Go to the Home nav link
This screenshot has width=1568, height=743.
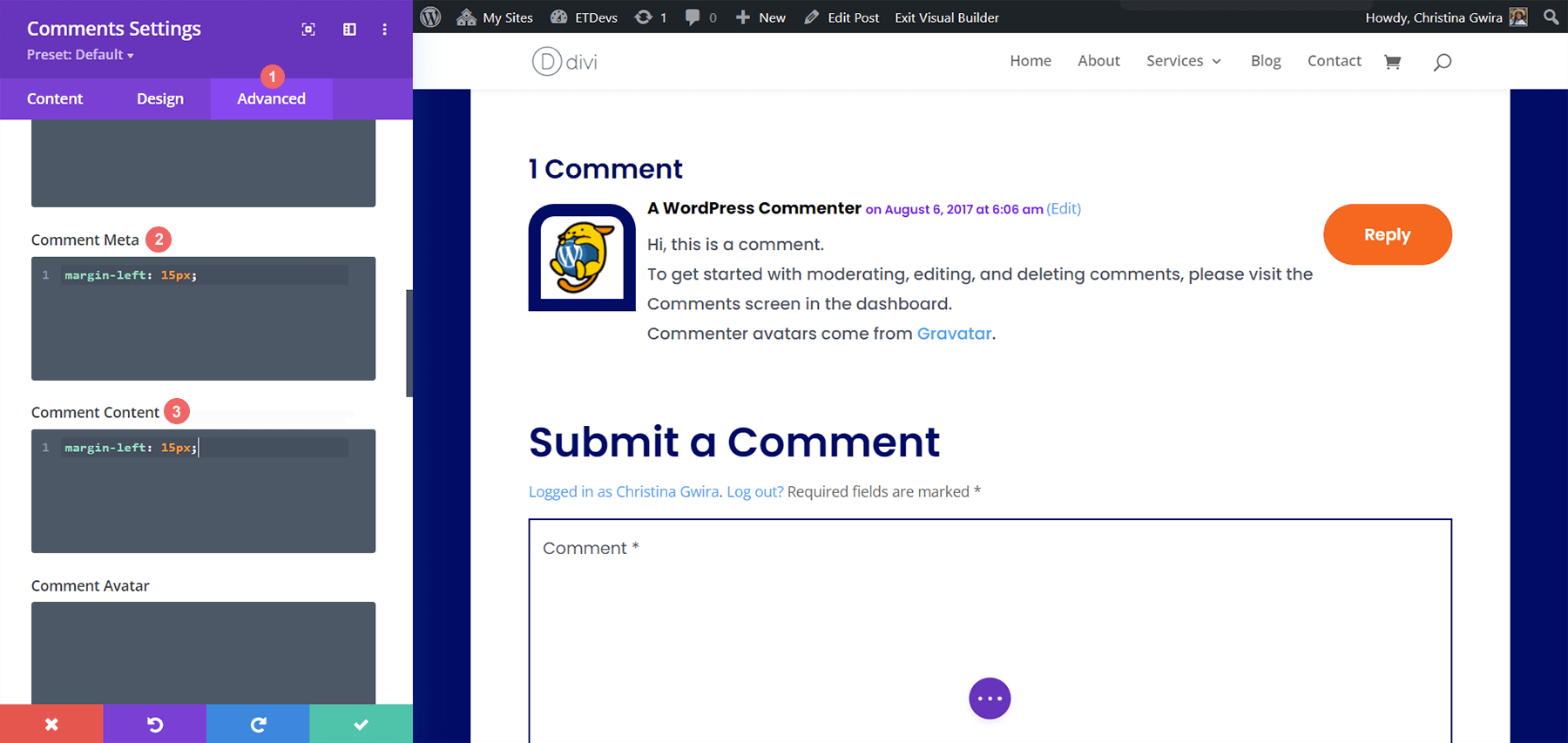tap(1031, 61)
